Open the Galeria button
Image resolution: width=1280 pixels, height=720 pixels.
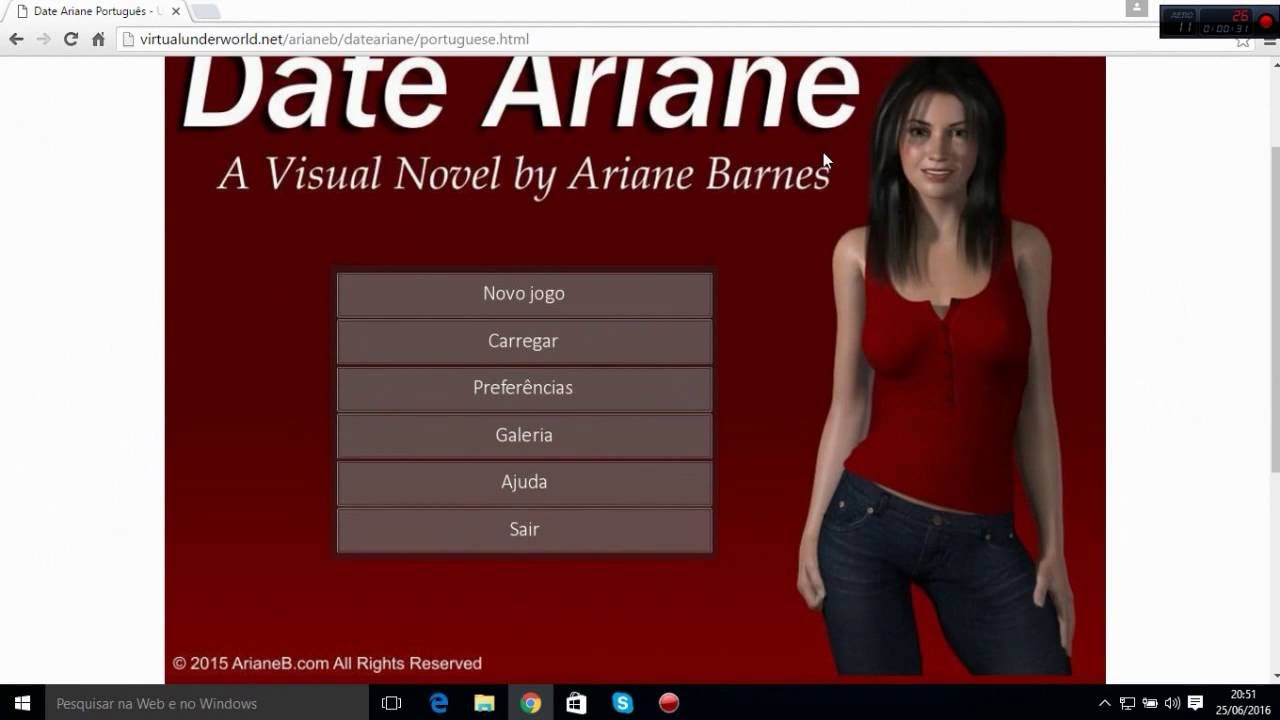524,435
